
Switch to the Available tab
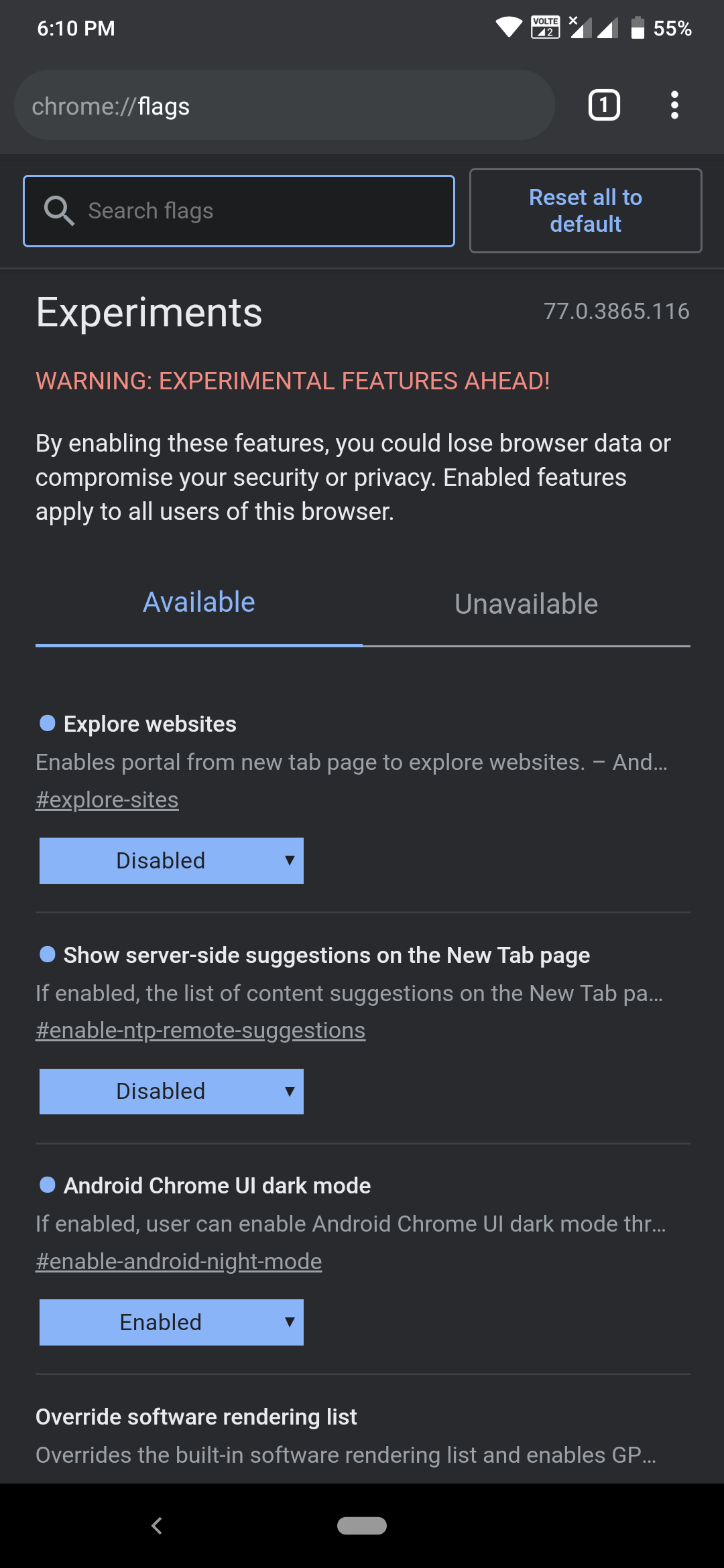199,603
